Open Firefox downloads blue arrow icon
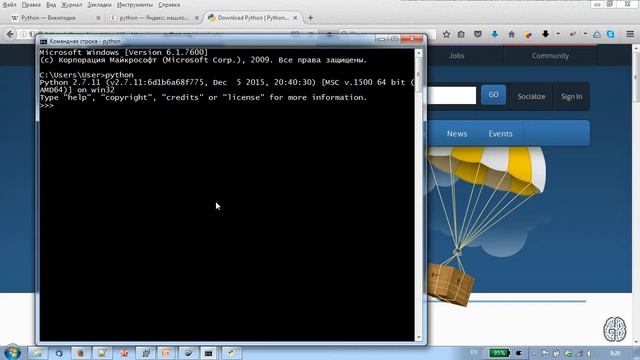The height and width of the screenshot is (360, 640). pos(495,34)
